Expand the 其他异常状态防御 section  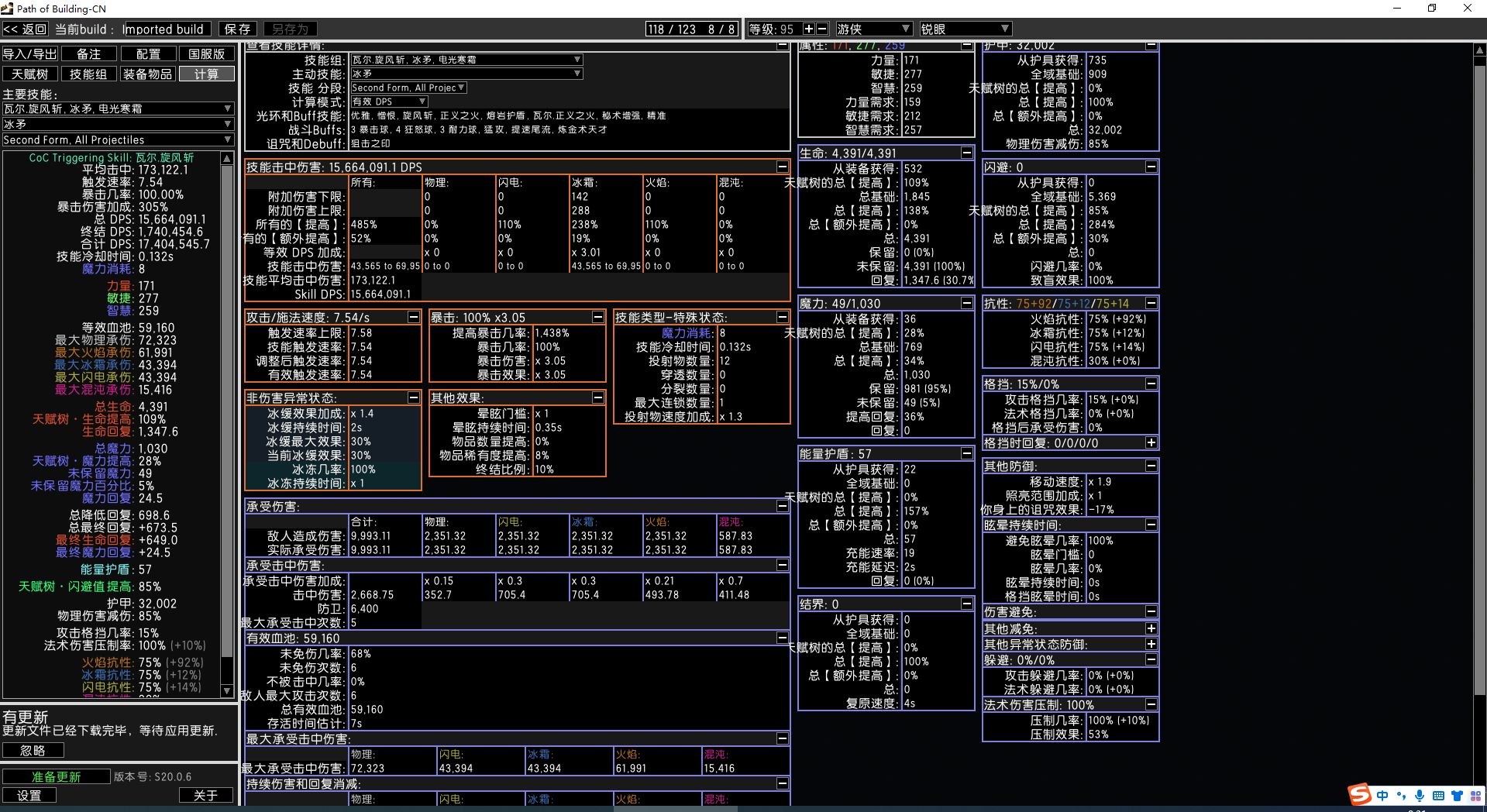(1151, 644)
